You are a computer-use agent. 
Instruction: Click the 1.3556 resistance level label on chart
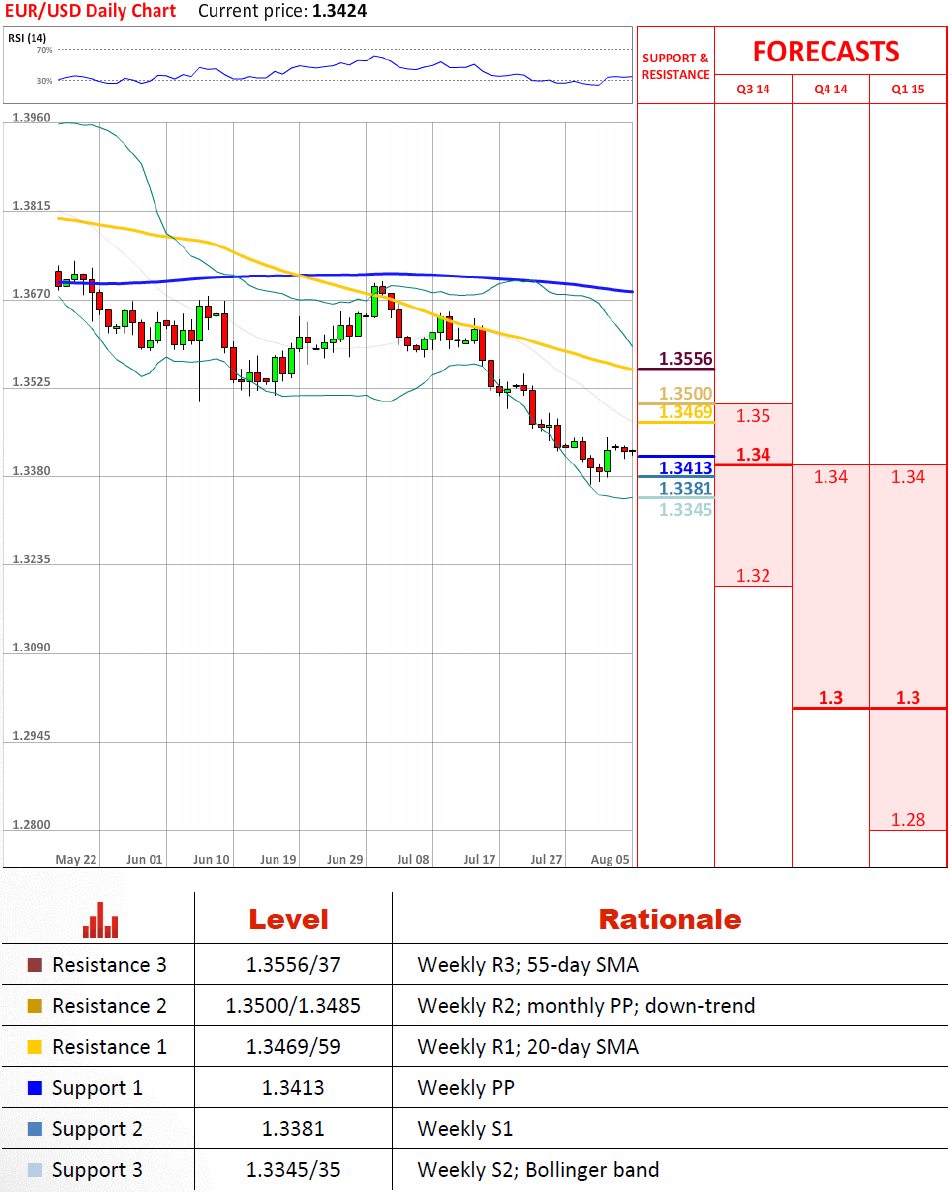685,360
